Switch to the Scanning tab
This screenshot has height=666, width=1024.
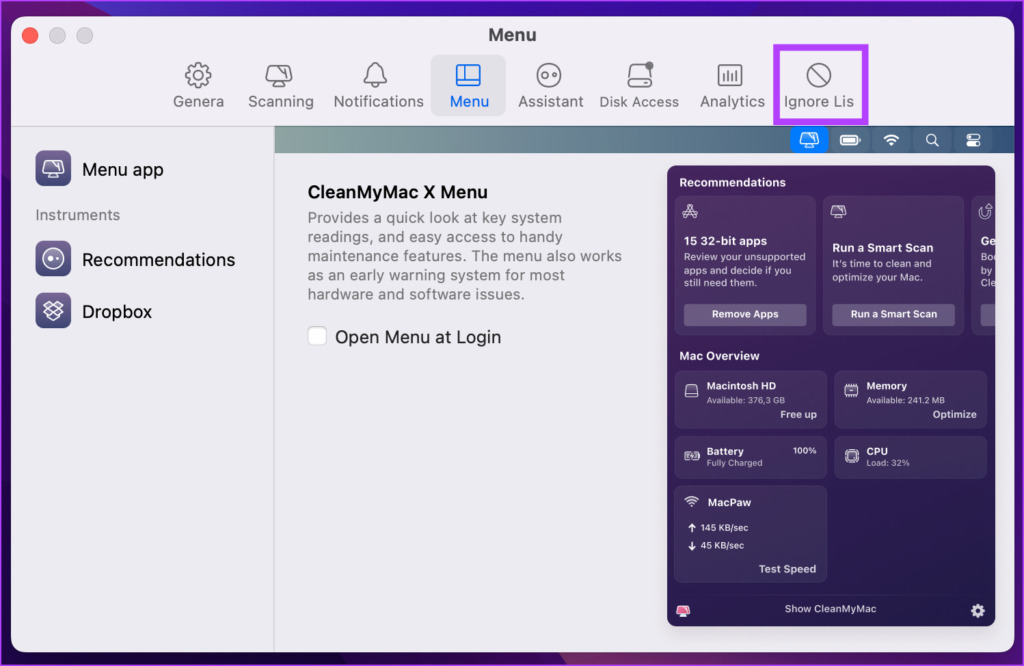tap(280, 86)
